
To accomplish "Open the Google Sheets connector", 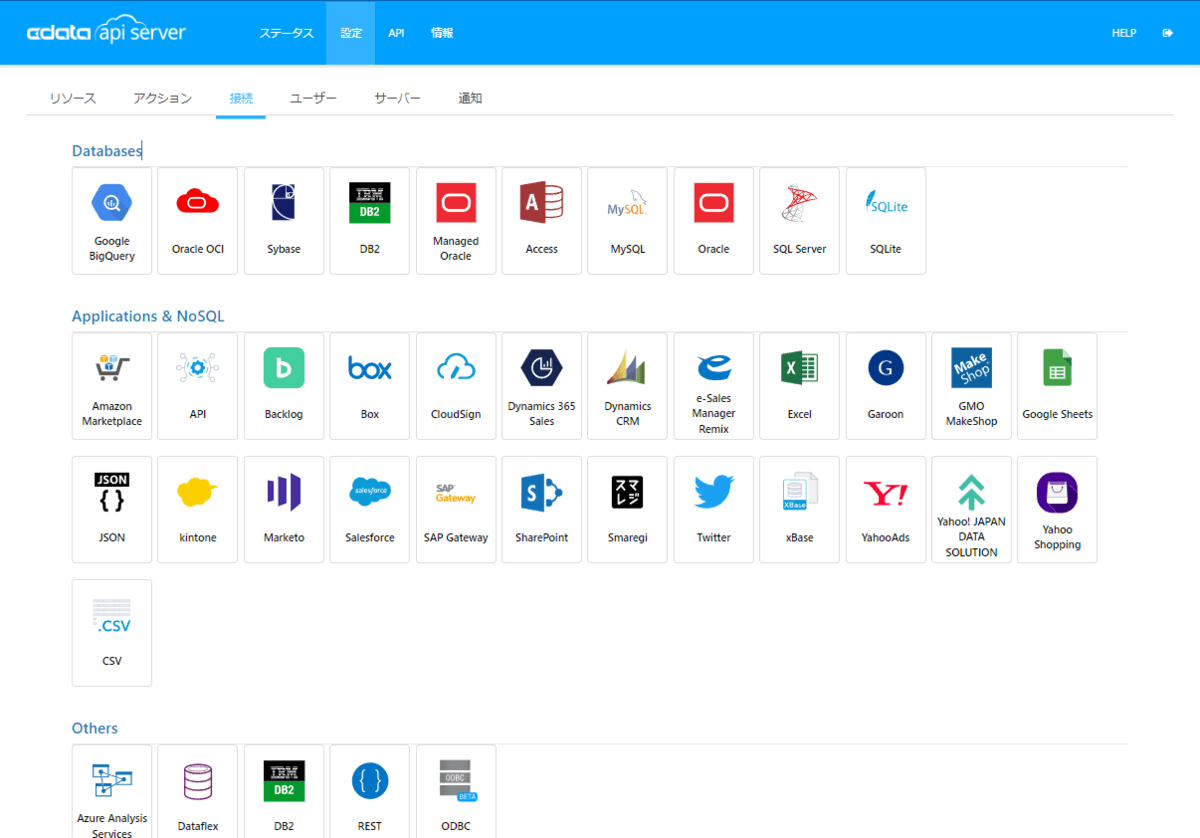I will coord(1057,386).
